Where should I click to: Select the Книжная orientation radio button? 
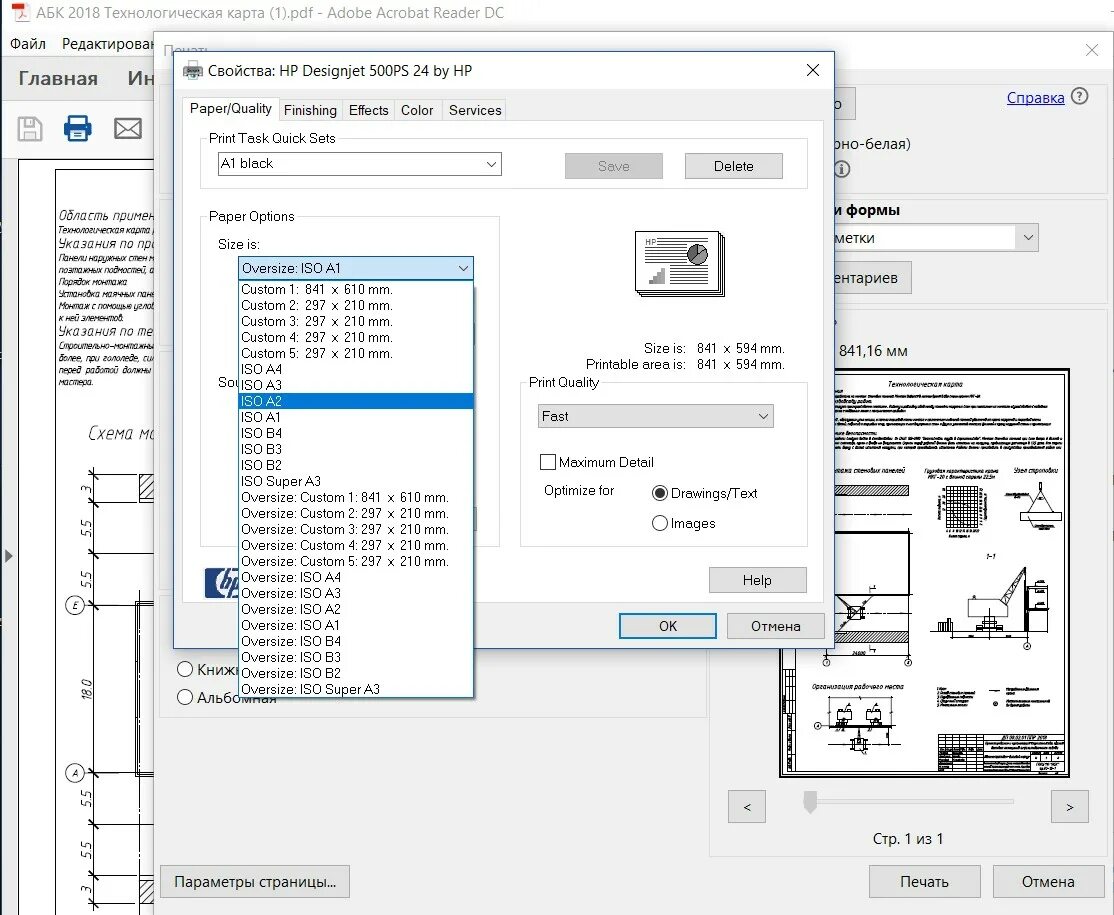[185, 669]
